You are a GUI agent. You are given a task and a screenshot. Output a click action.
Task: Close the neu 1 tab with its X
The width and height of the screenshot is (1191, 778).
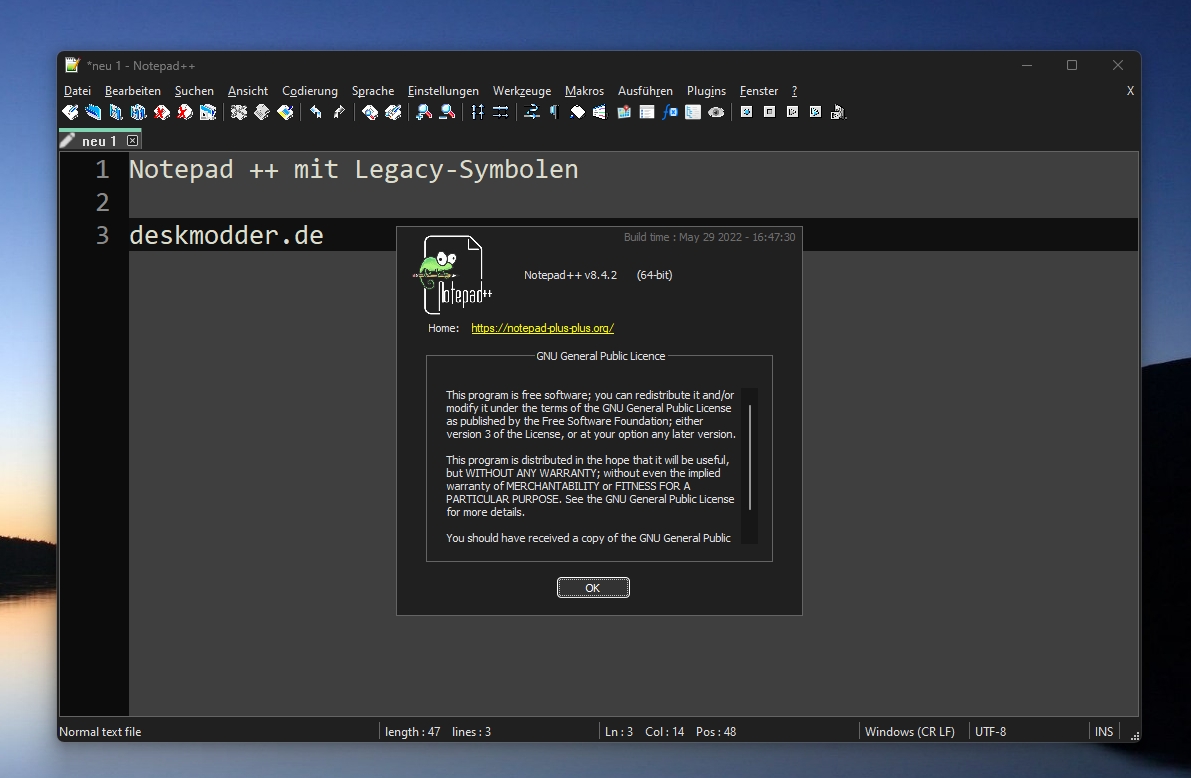coord(133,141)
